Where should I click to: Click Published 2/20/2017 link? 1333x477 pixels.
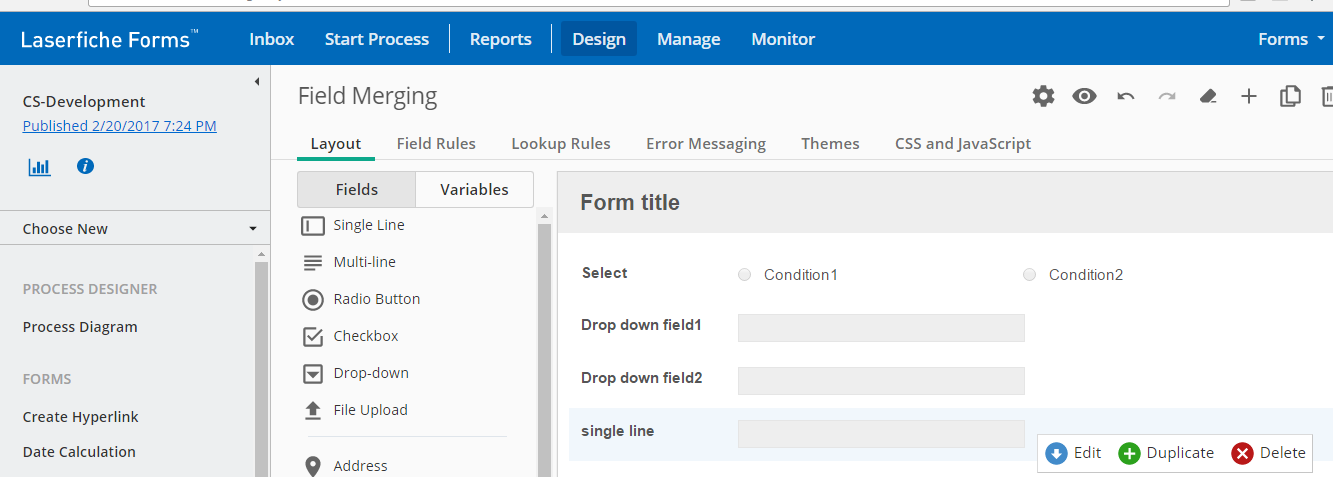tap(119, 126)
